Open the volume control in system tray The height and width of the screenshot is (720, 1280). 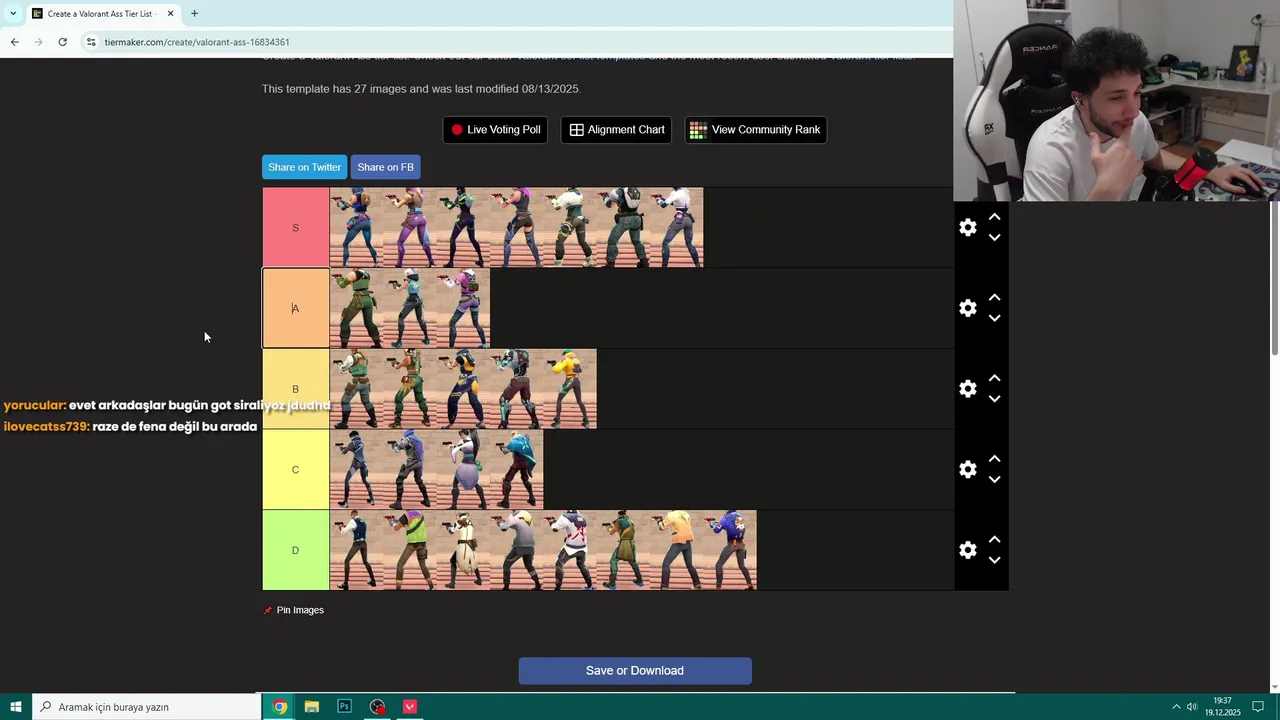pyautogui.click(x=1192, y=707)
